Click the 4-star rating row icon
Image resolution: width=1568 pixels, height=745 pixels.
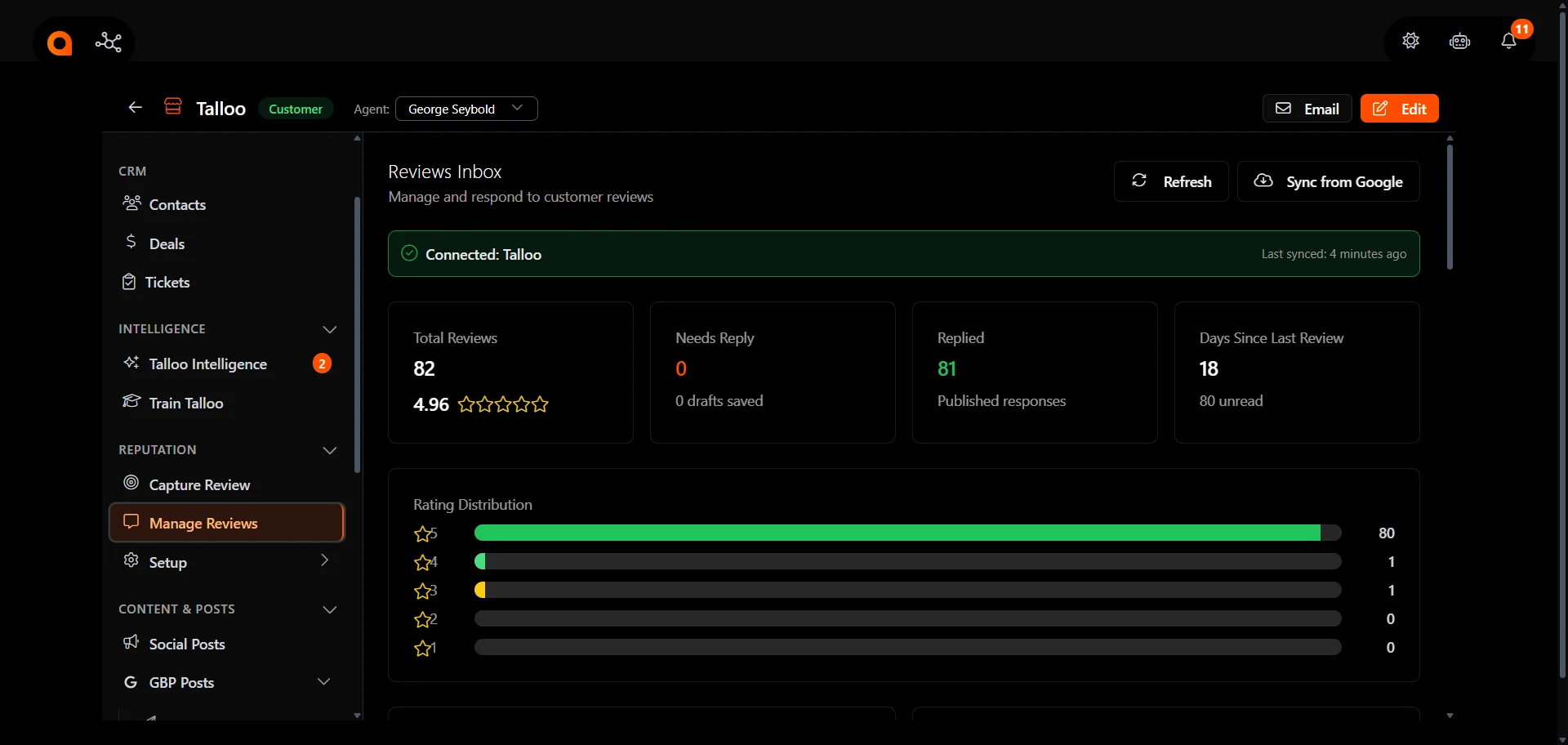click(422, 563)
